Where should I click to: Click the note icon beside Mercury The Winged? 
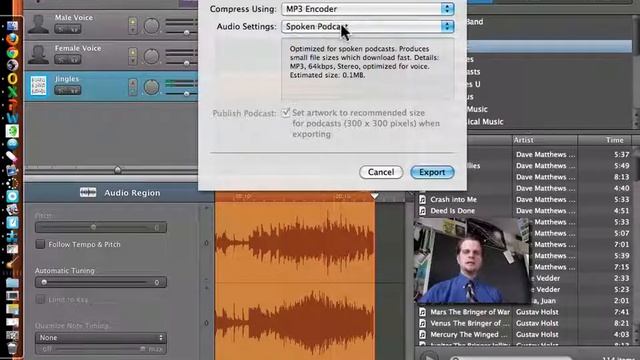coord(422,334)
